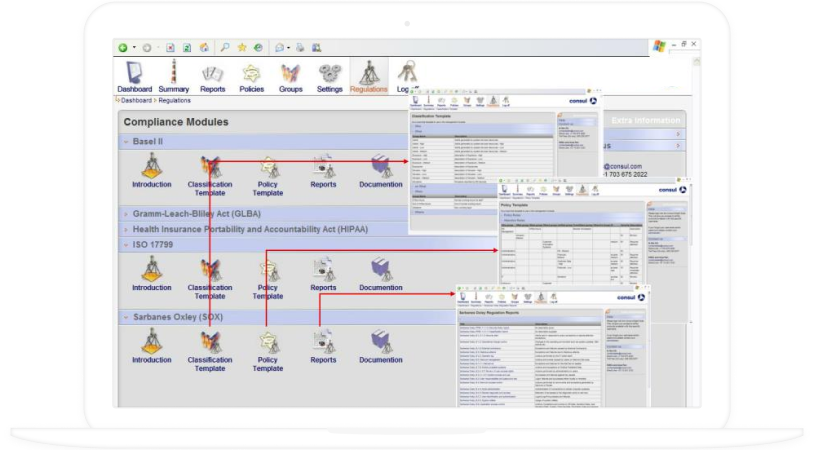Open the Dashboard toolbar icon
This screenshot has height=450, width=814.
point(134,75)
